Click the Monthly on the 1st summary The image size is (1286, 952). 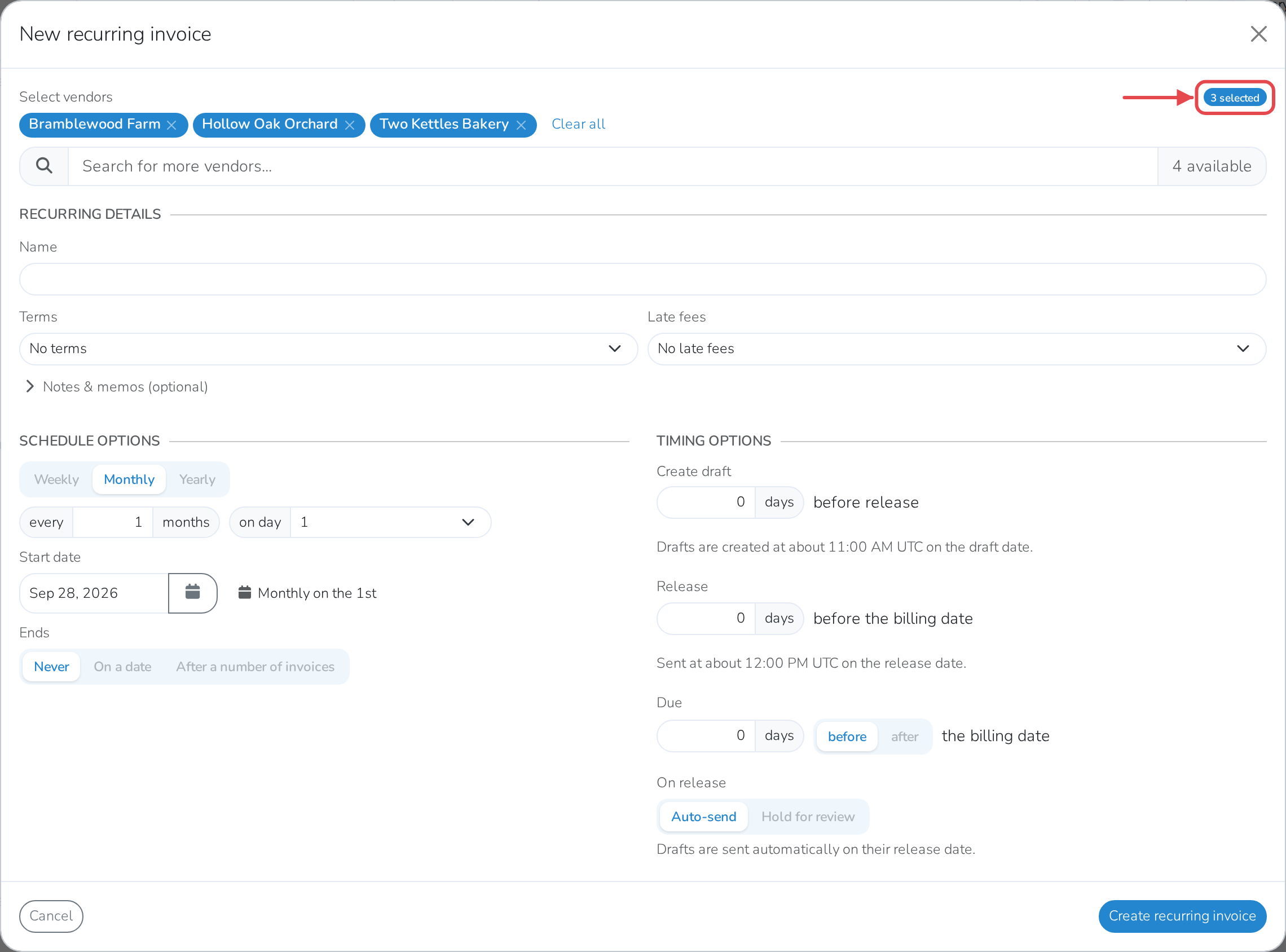tap(307, 593)
